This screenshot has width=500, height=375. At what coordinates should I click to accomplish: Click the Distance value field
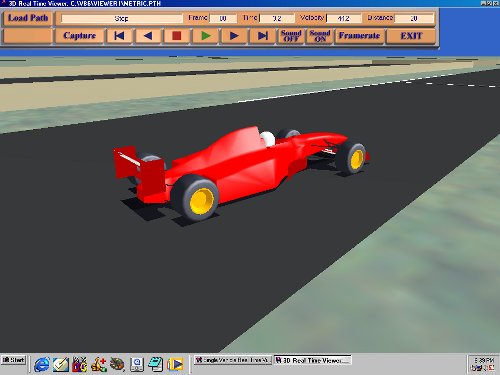click(x=414, y=18)
